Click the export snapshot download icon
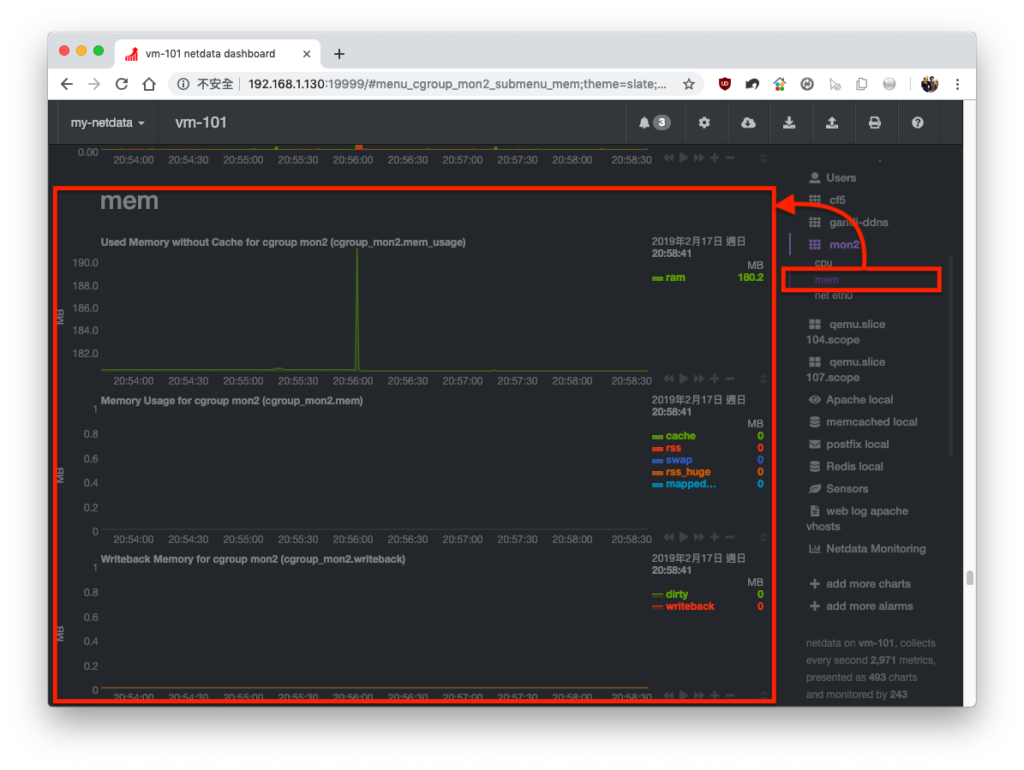 pyautogui.click(x=790, y=123)
